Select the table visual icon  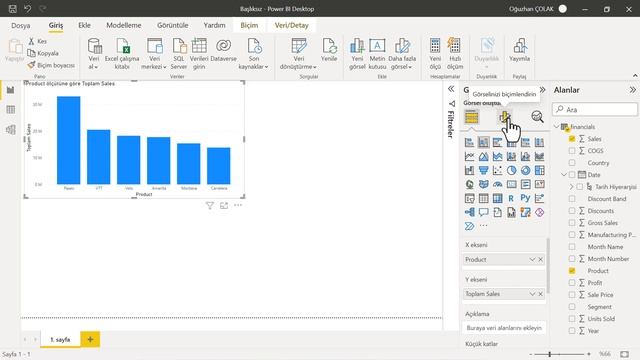pyautogui.click(x=483, y=198)
